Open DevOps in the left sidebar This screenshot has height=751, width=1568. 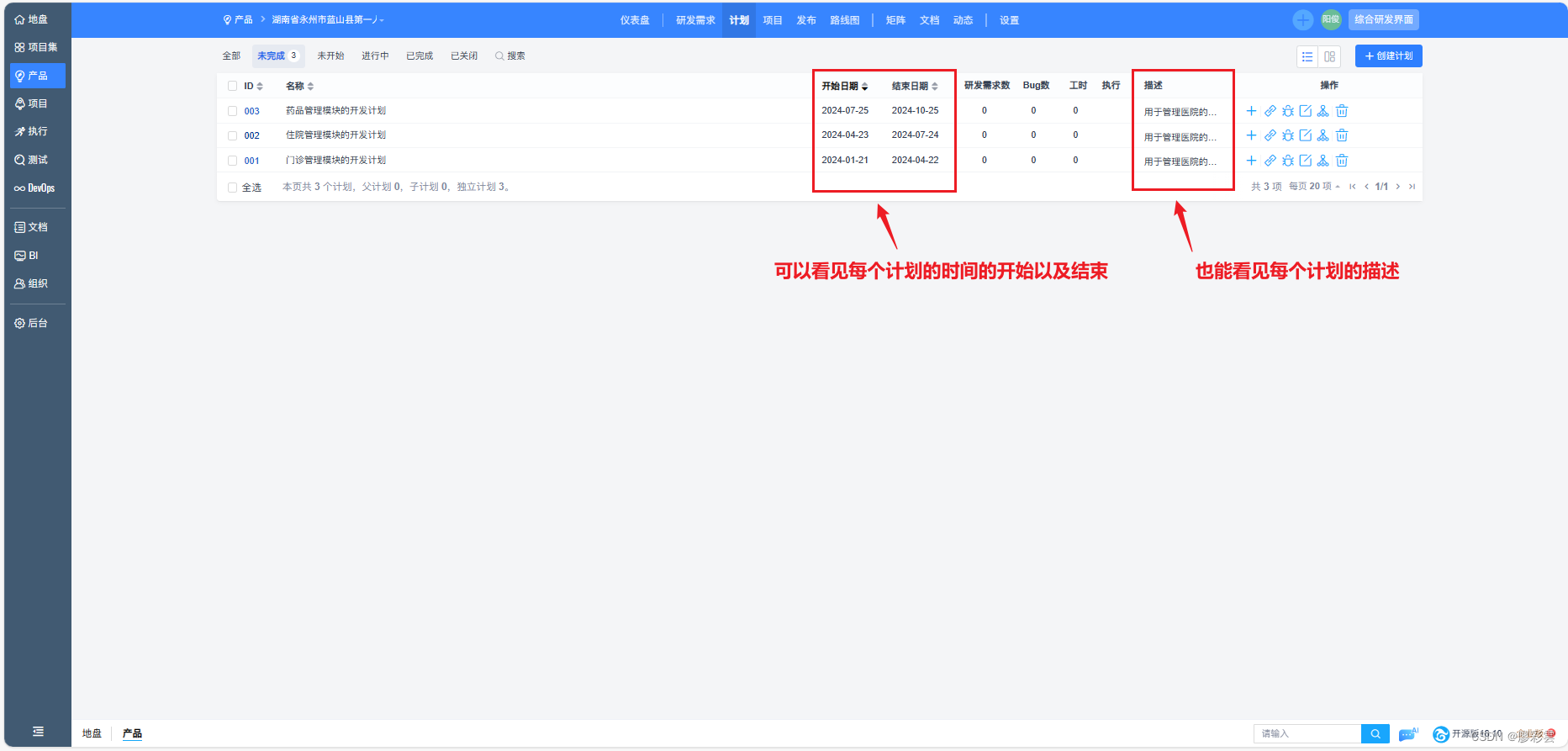point(34,188)
